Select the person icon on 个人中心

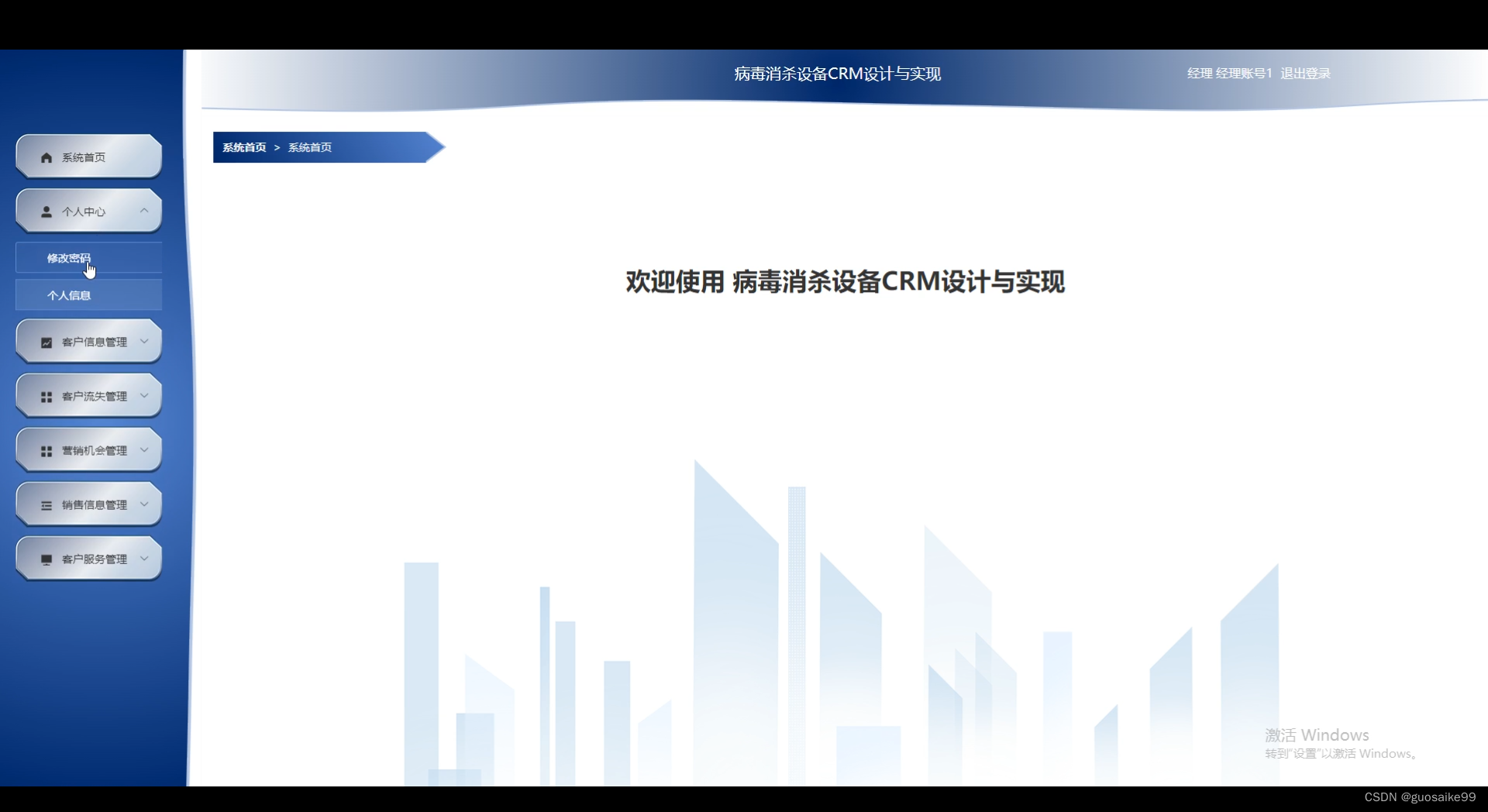point(45,211)
